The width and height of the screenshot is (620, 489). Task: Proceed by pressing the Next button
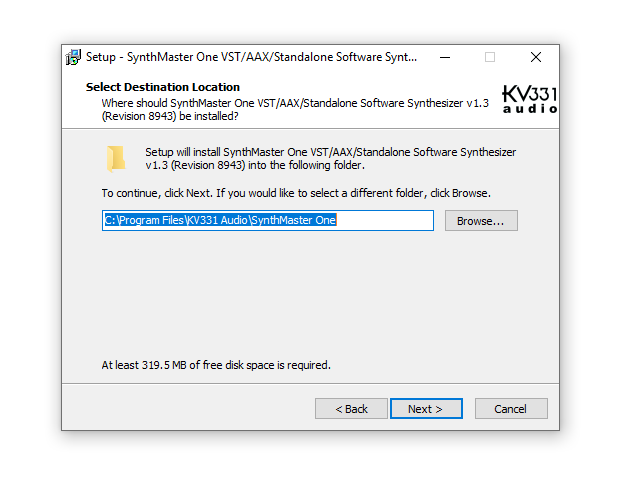[426, 408]
